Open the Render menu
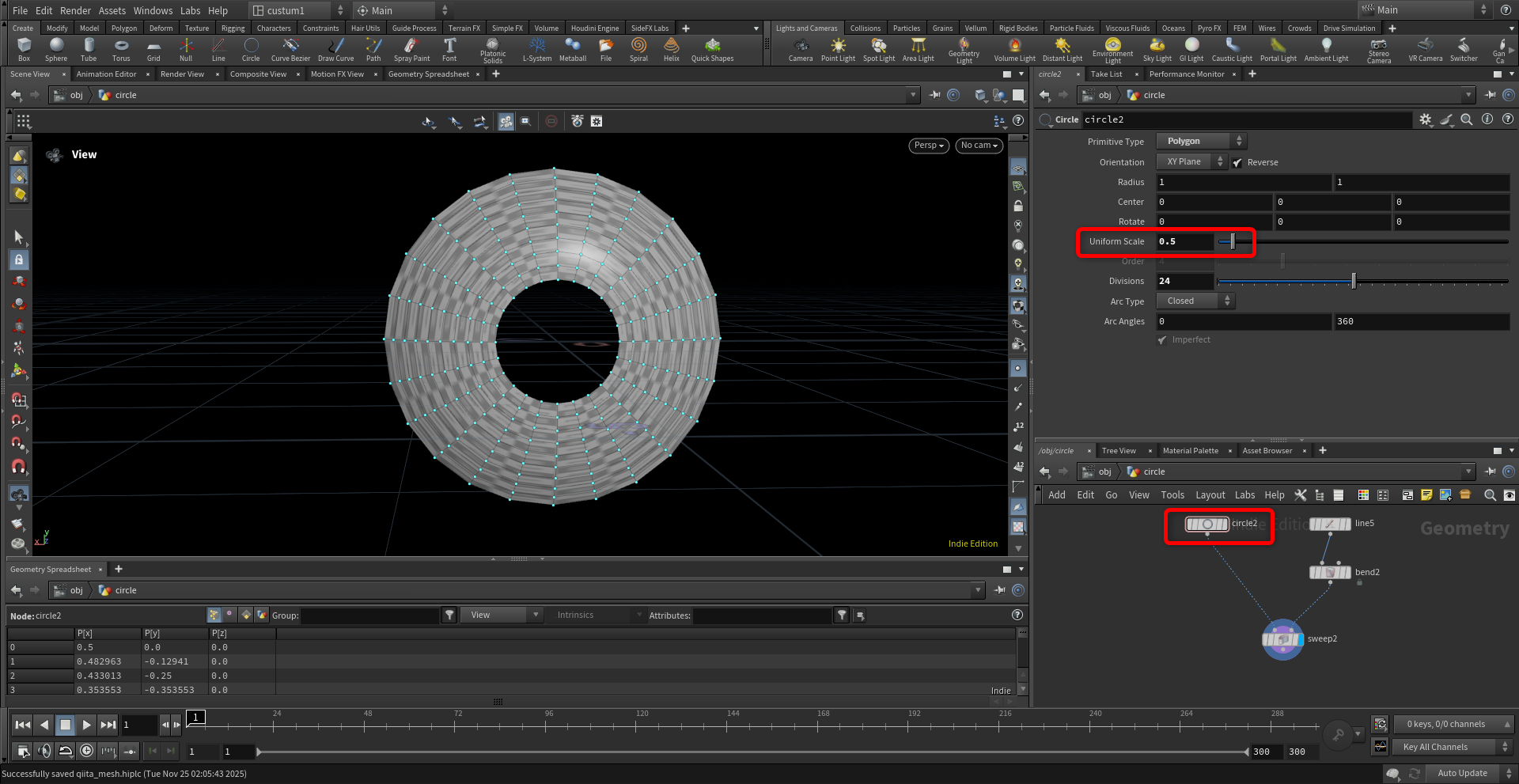The image size is (1519, 784). click(75, 10)
